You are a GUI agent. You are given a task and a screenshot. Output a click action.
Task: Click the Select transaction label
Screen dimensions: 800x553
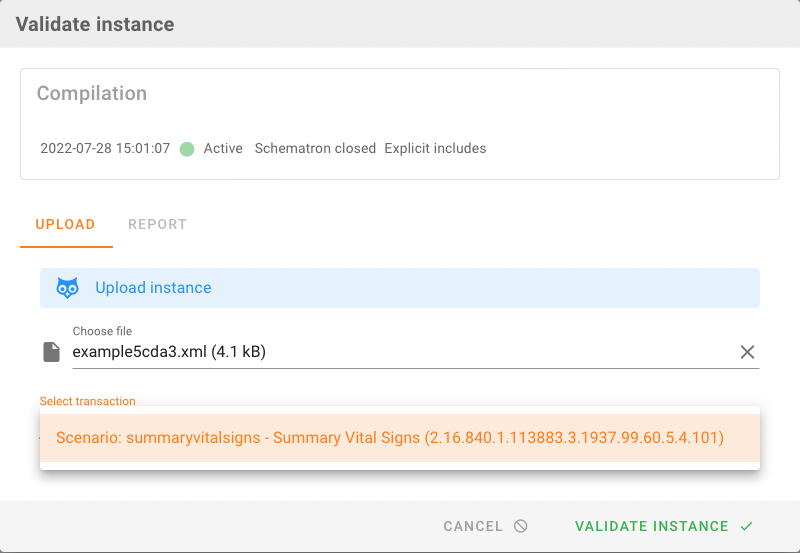click(87, 401)
